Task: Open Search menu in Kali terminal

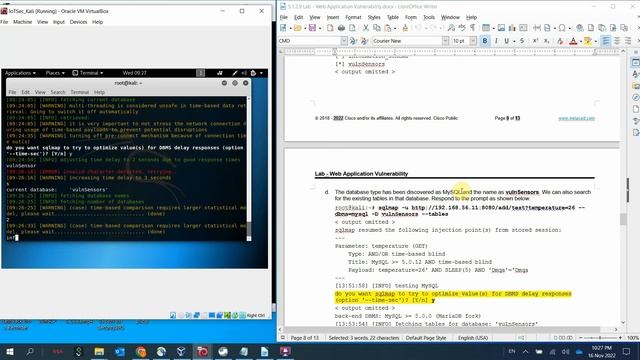Action: click(x=58, y=92)
